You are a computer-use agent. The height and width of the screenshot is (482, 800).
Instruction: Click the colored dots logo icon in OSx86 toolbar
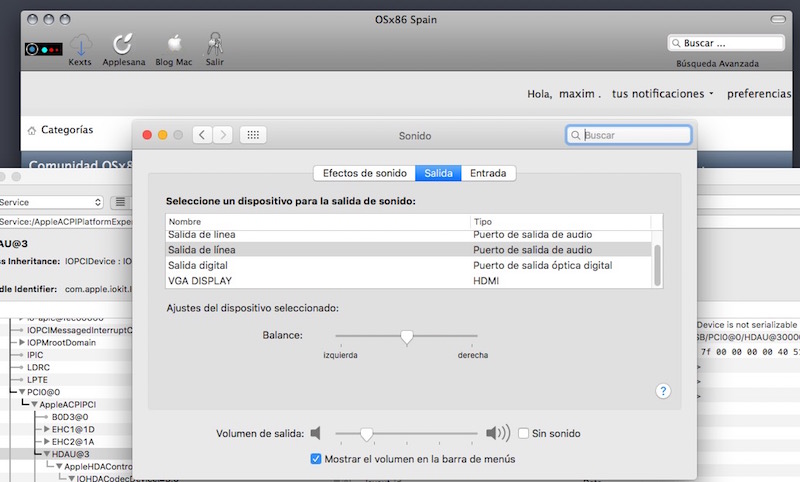(43, 49)
